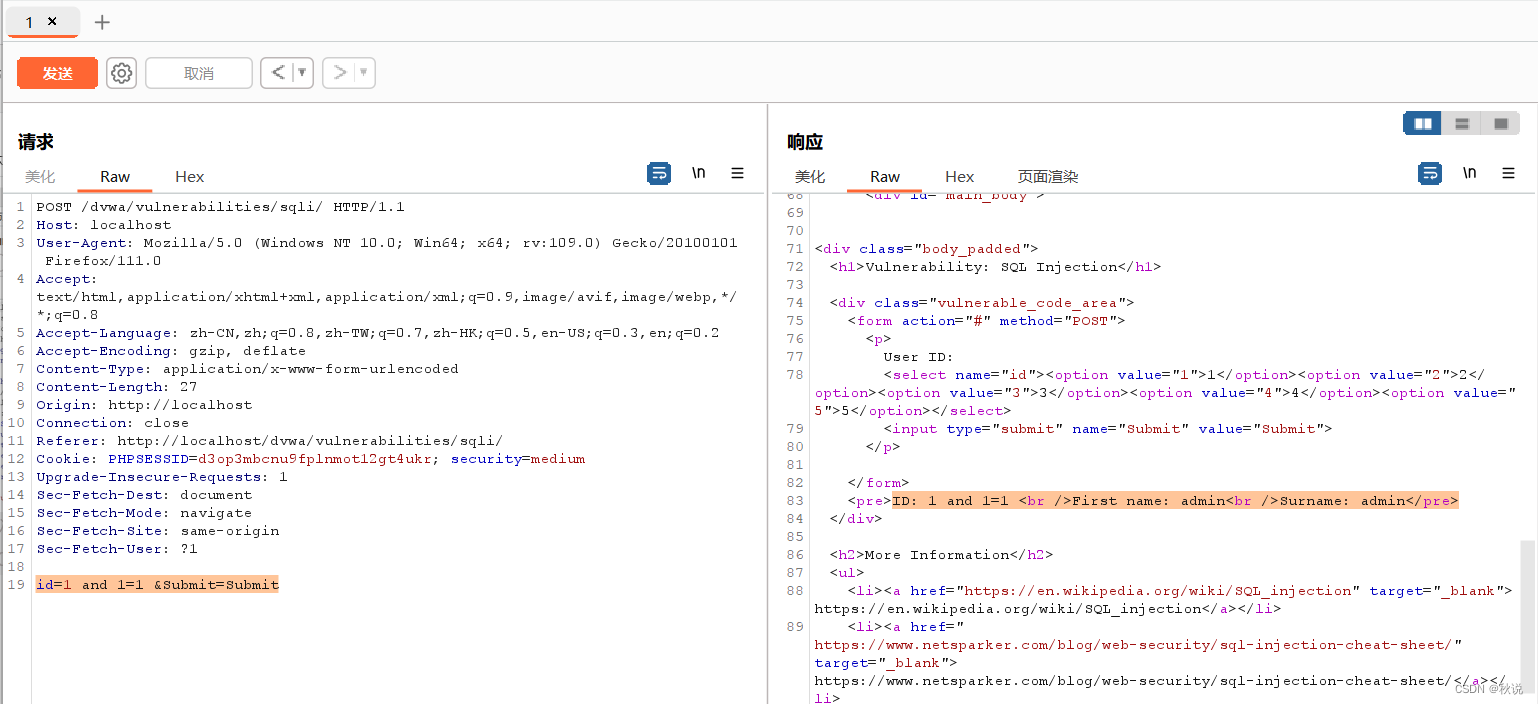Click the netsparker cheat-sheet URL line
This screenshot has width=1538, height=704.
pyautogui.click(x=1138, y=645)
